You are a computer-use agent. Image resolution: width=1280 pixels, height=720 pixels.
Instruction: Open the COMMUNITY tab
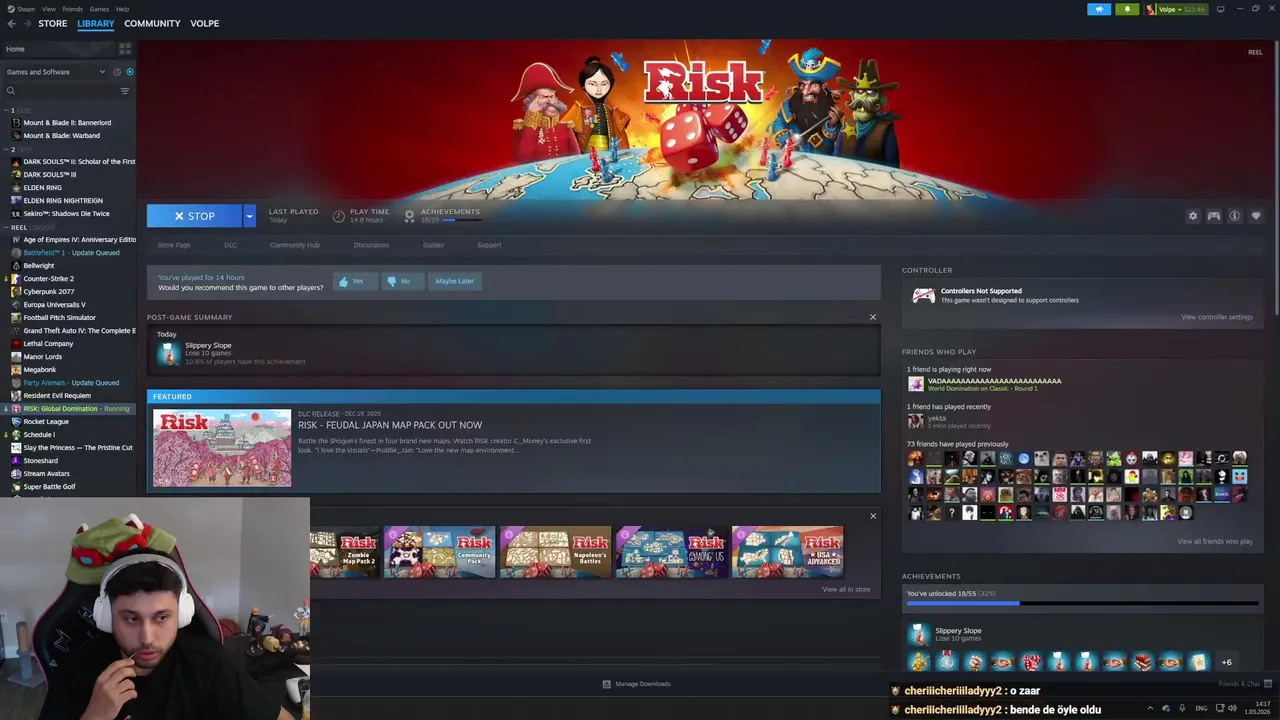[152, 23]
